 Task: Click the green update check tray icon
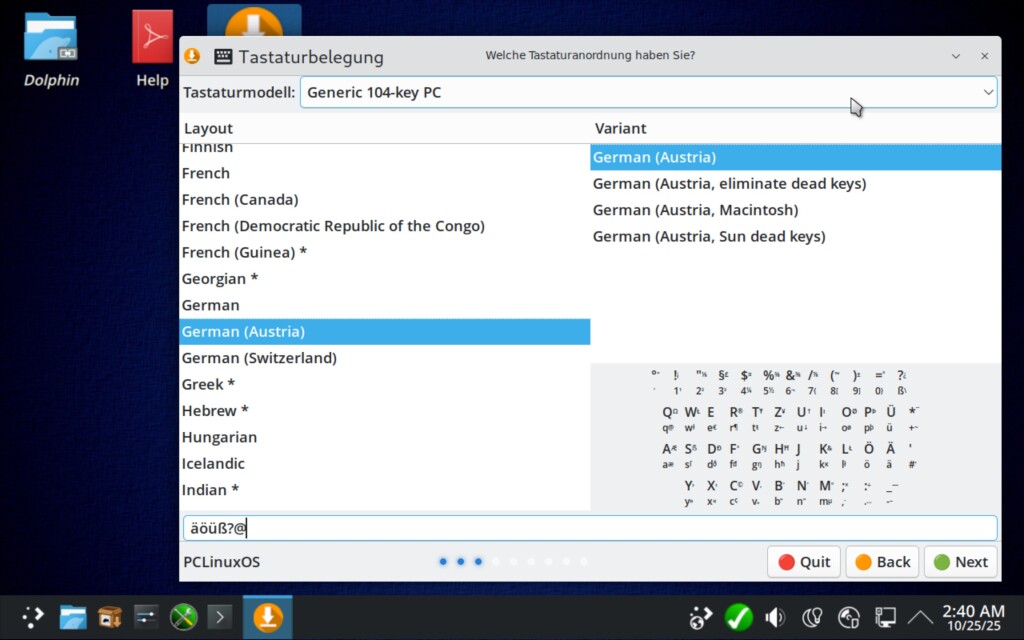point(738,617)
